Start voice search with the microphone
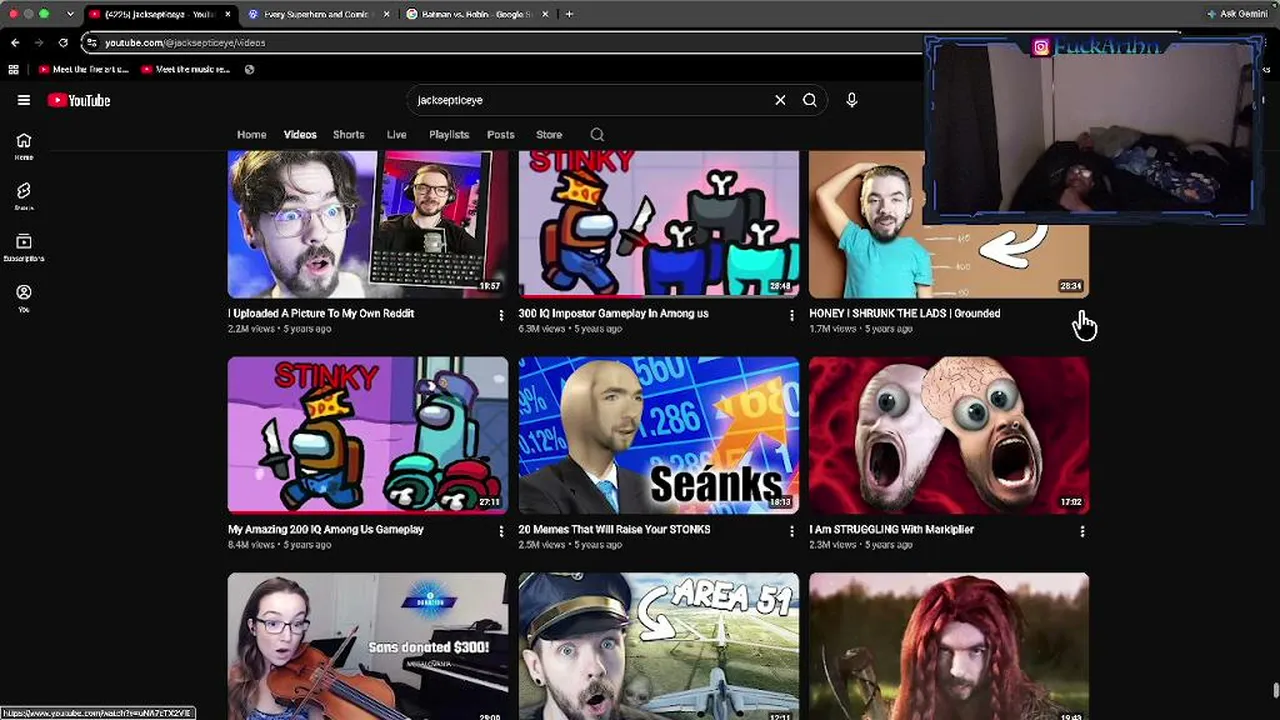 click(x=852, y=100)
